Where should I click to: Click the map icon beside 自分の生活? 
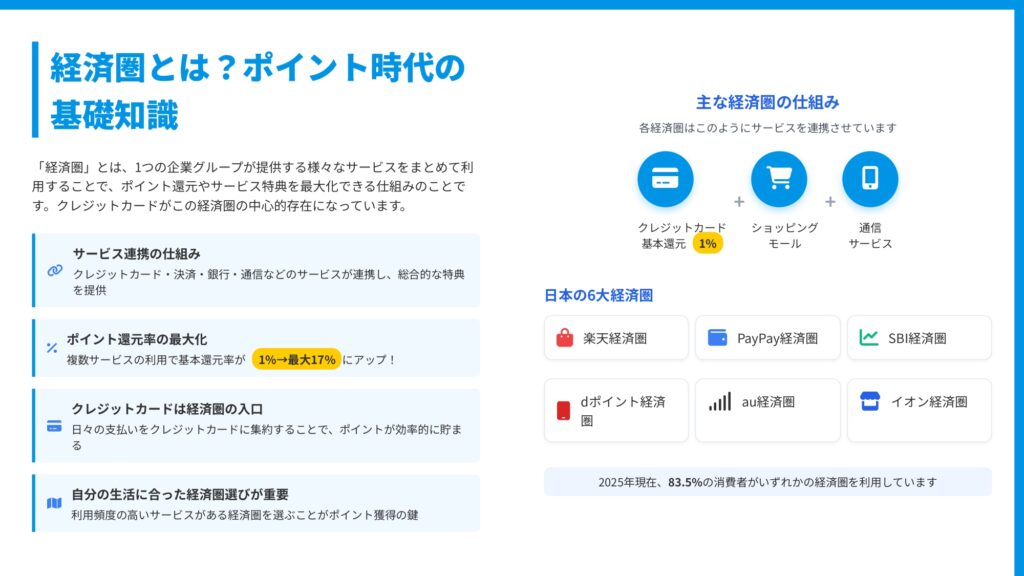coord(54,503)
